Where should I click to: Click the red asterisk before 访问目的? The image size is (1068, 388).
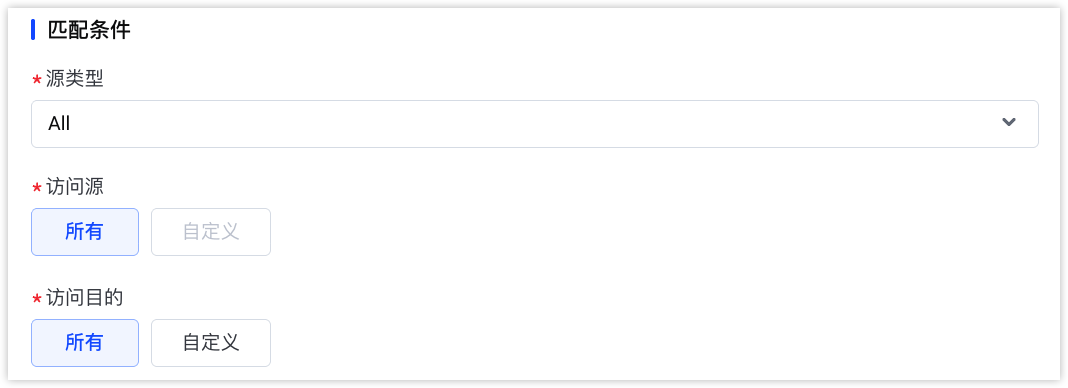click(37, 299)
